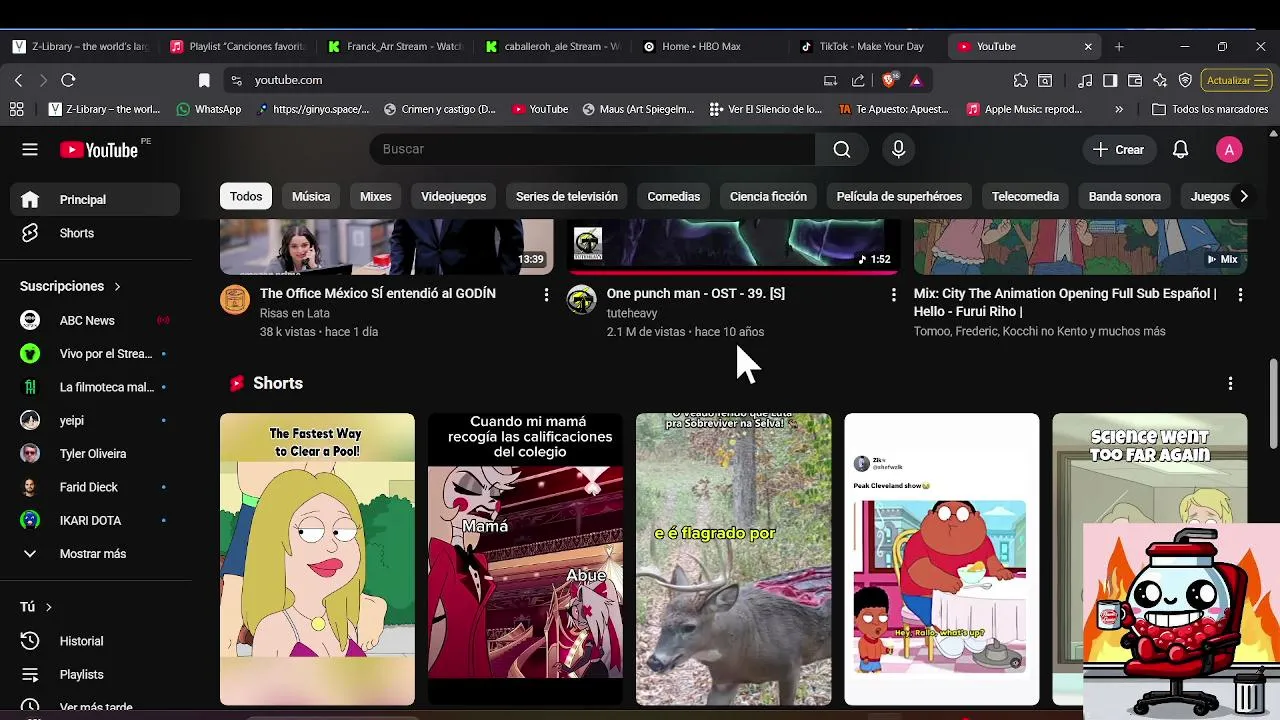Click the page vertical scrollbar
1280x720 pixels.
point(1273,404)
